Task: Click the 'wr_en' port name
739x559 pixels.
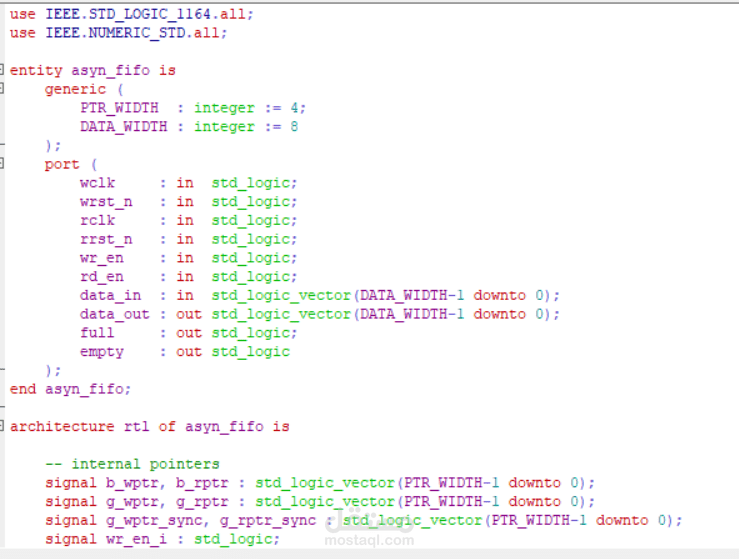Action: tap(102, 258)
